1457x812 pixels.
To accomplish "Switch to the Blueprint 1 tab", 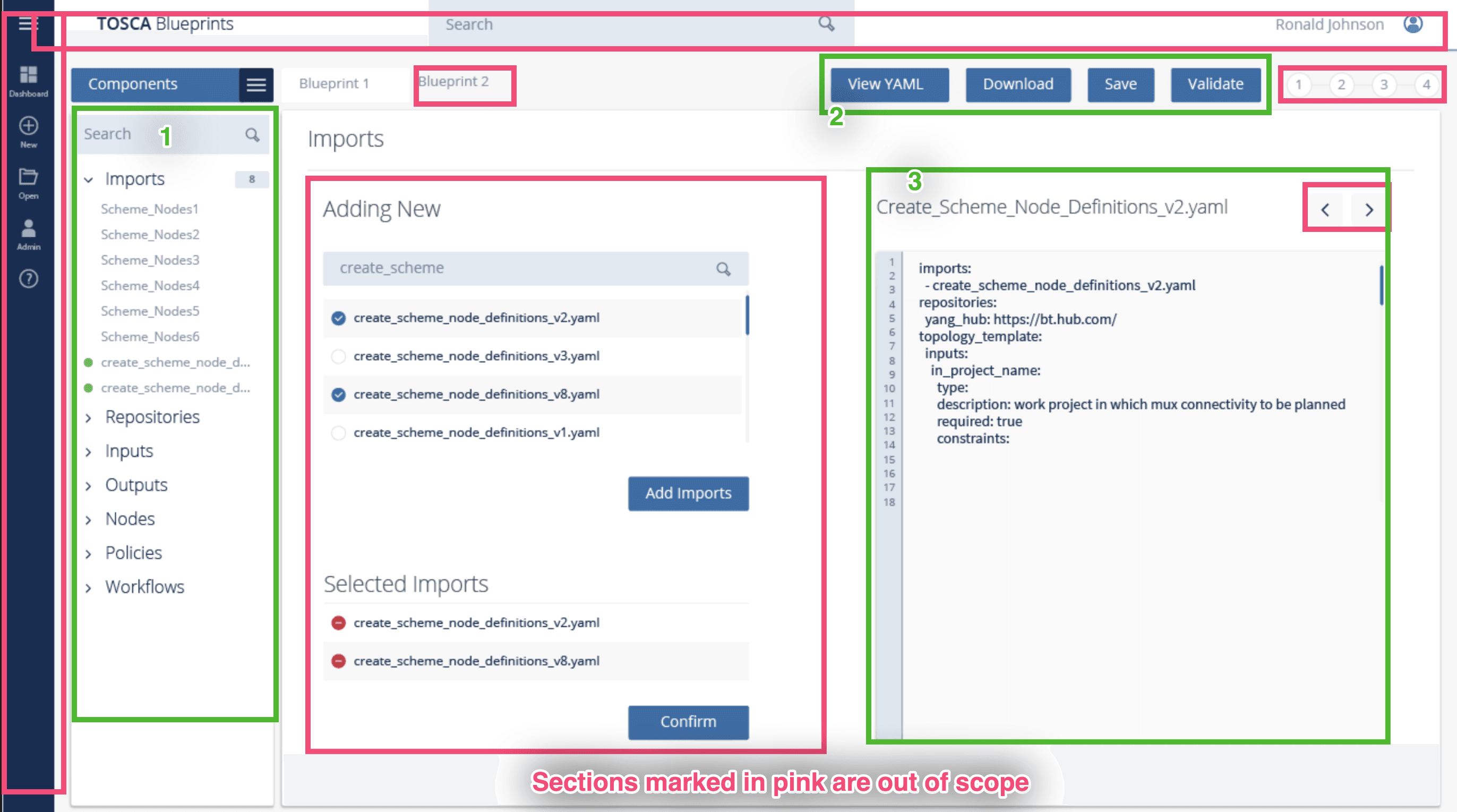I will click(x=333, y=84).
